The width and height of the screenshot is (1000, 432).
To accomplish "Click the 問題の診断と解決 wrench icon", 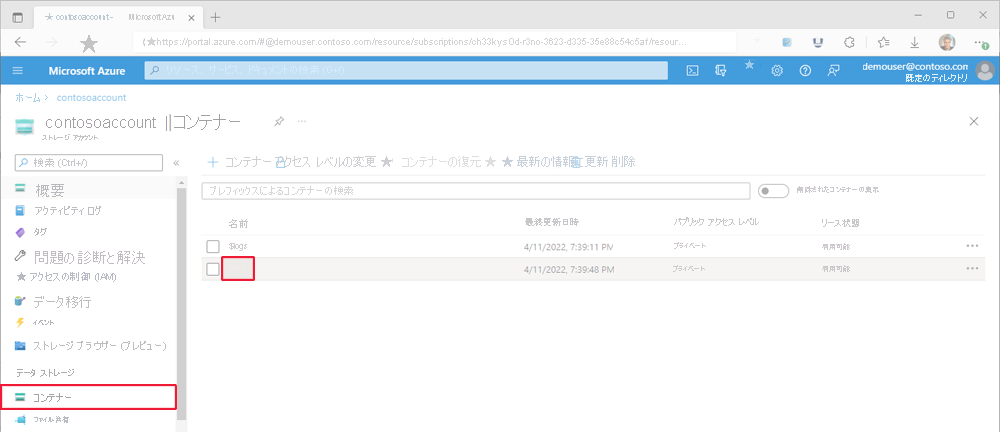I will 20,257.
